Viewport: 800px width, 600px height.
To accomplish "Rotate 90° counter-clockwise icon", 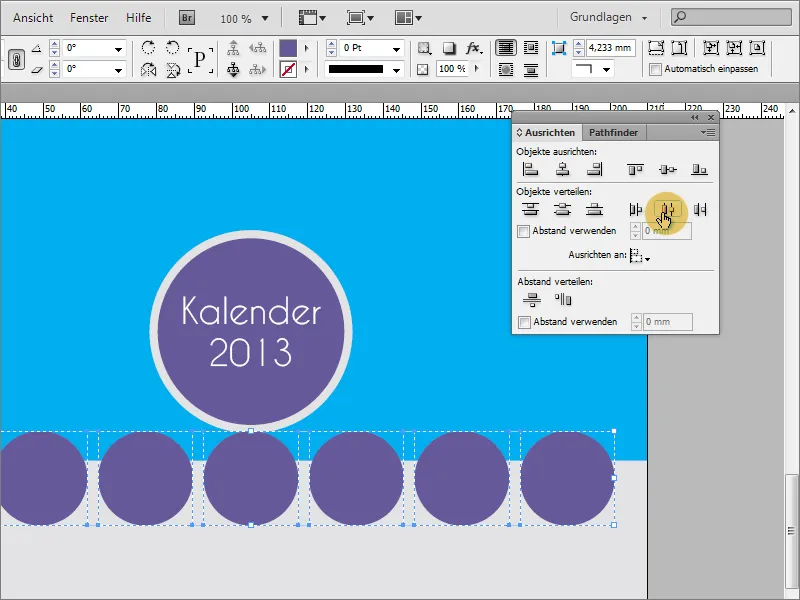I will 173,48.
